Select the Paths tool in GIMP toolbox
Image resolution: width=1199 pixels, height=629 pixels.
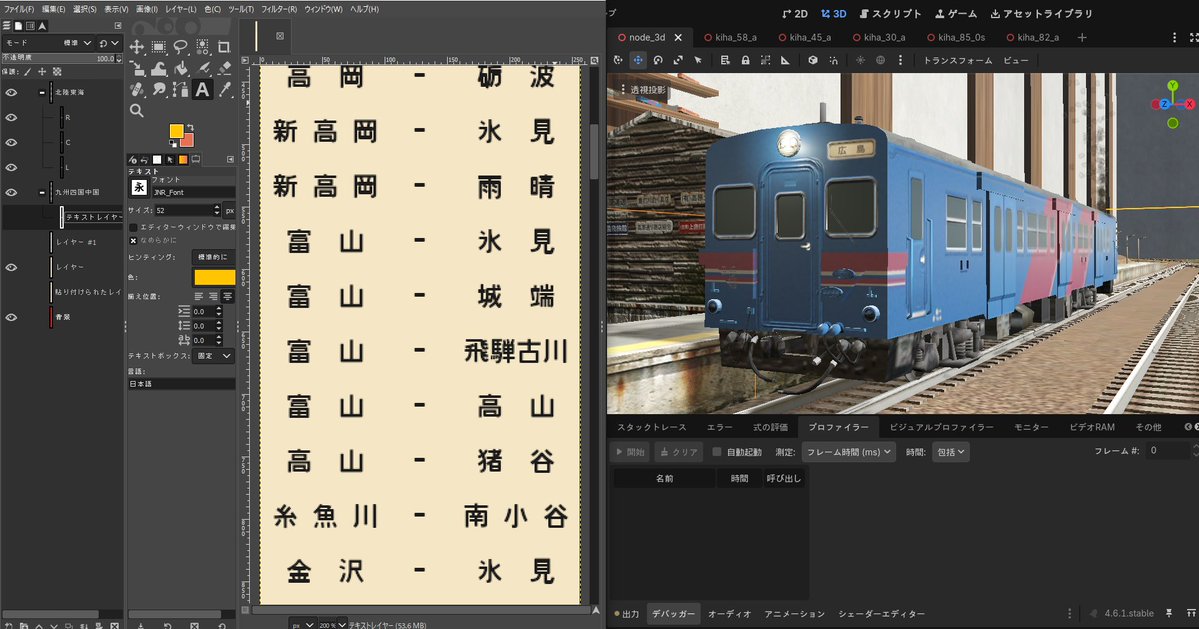pos(180,89)
